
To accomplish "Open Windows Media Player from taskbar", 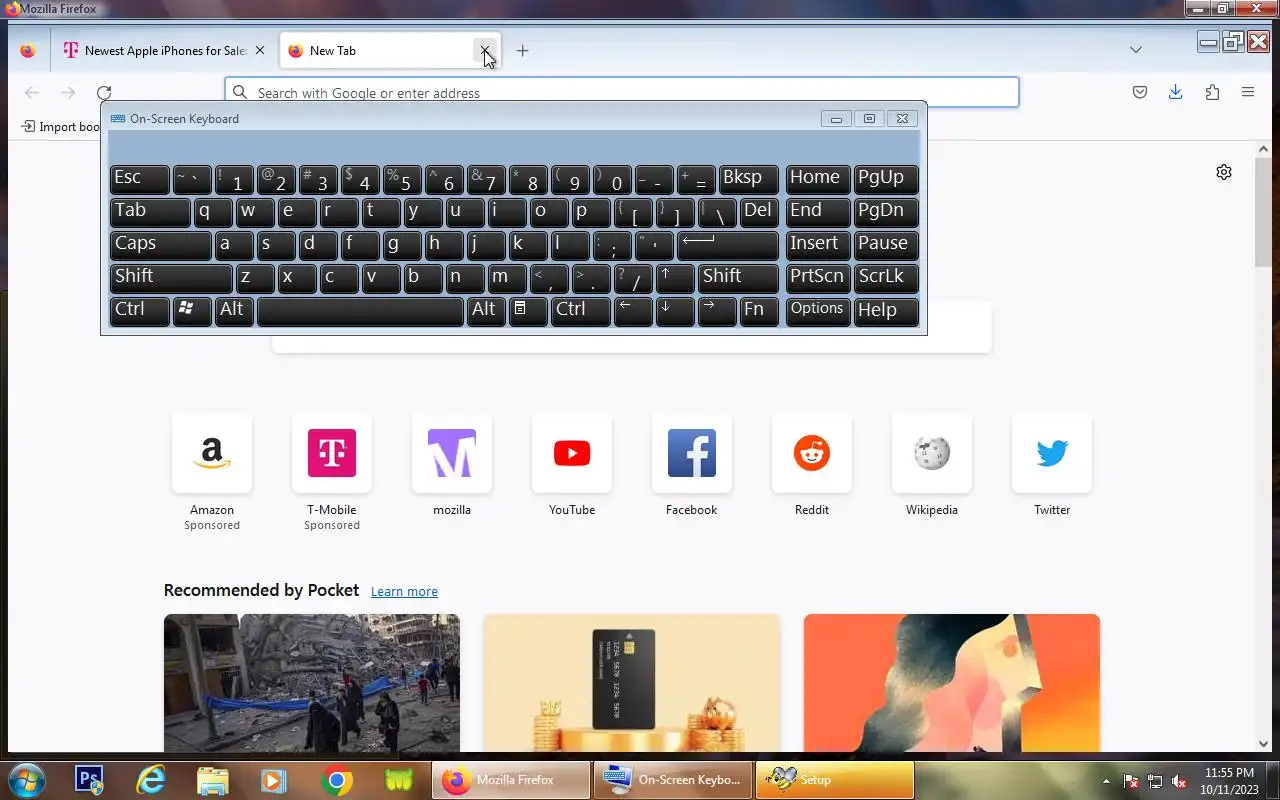I will point(275,780).
